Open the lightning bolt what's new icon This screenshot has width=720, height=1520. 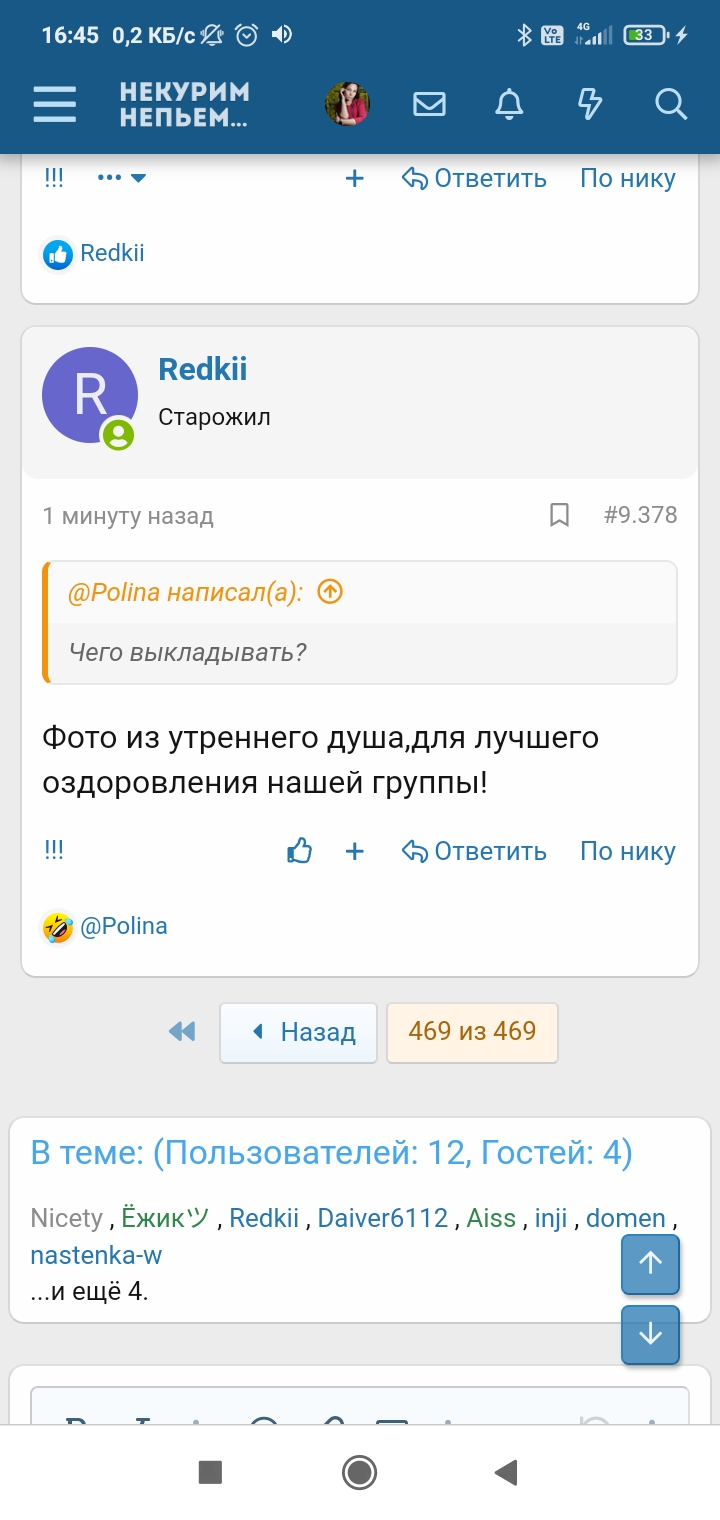pos(590,104)
